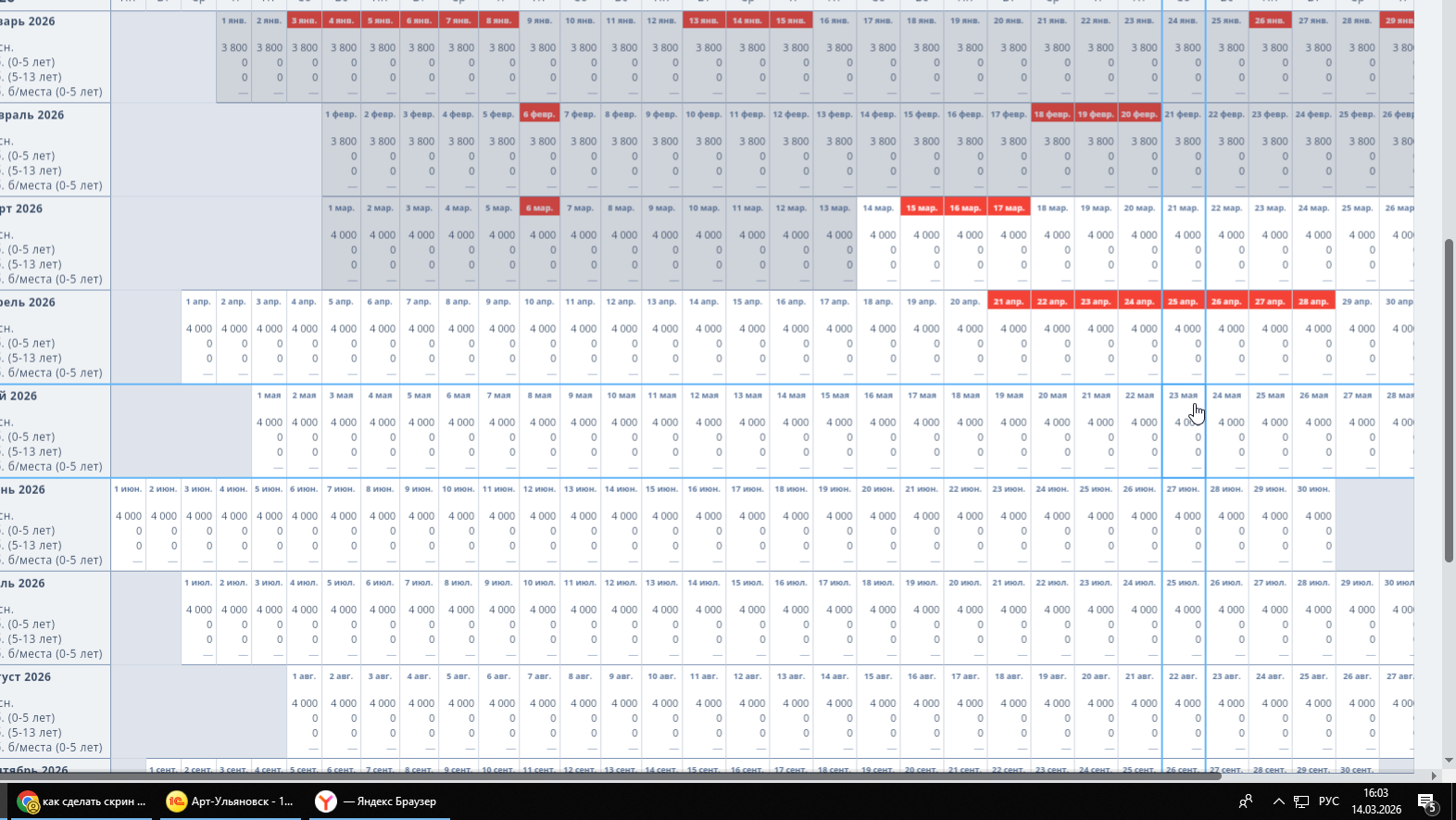
Task: Select the '1 авг.' date header
Action: pos(304,675)
